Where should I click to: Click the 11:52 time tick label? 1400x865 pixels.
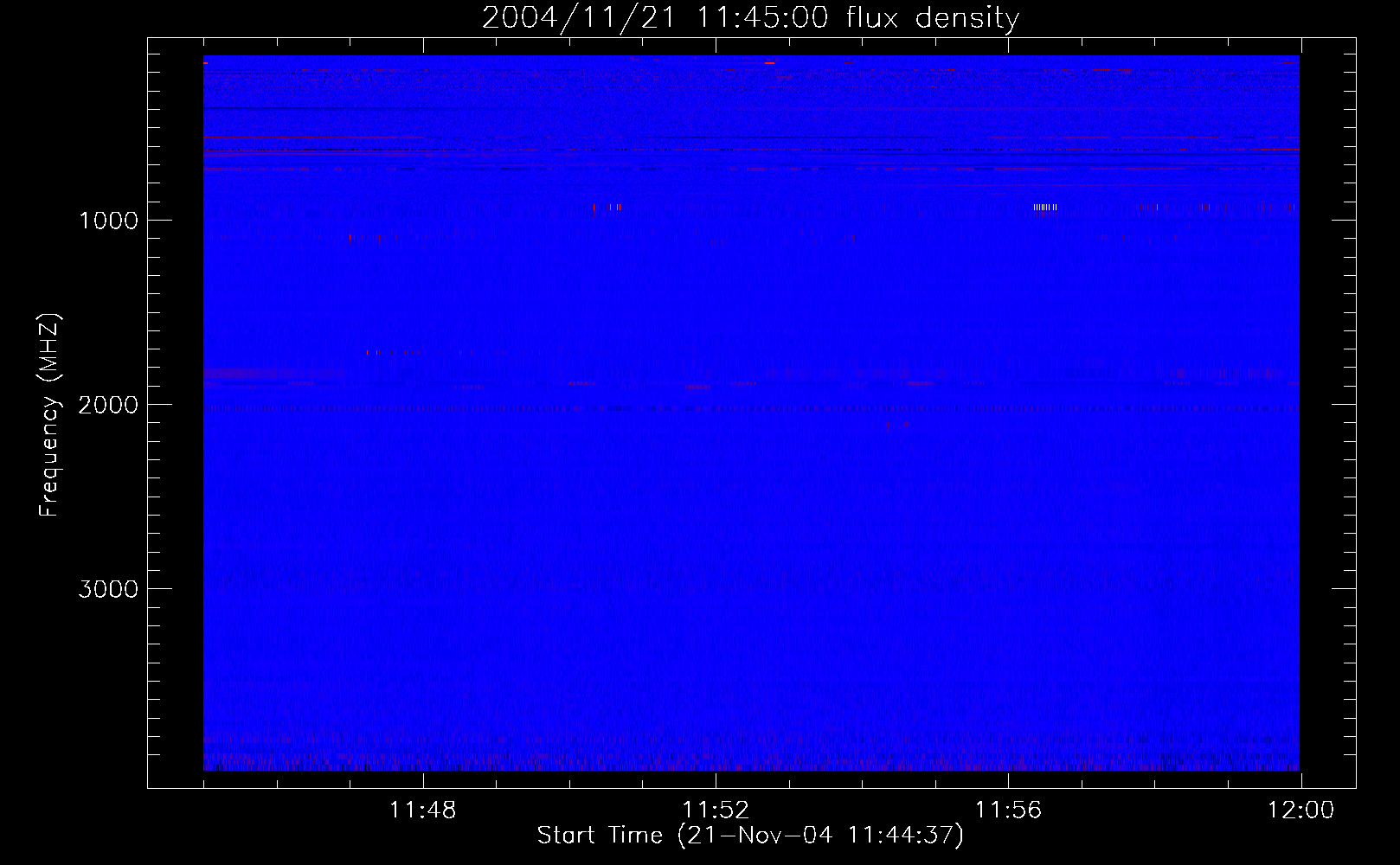pyautogui.click(x=716, y=811)
